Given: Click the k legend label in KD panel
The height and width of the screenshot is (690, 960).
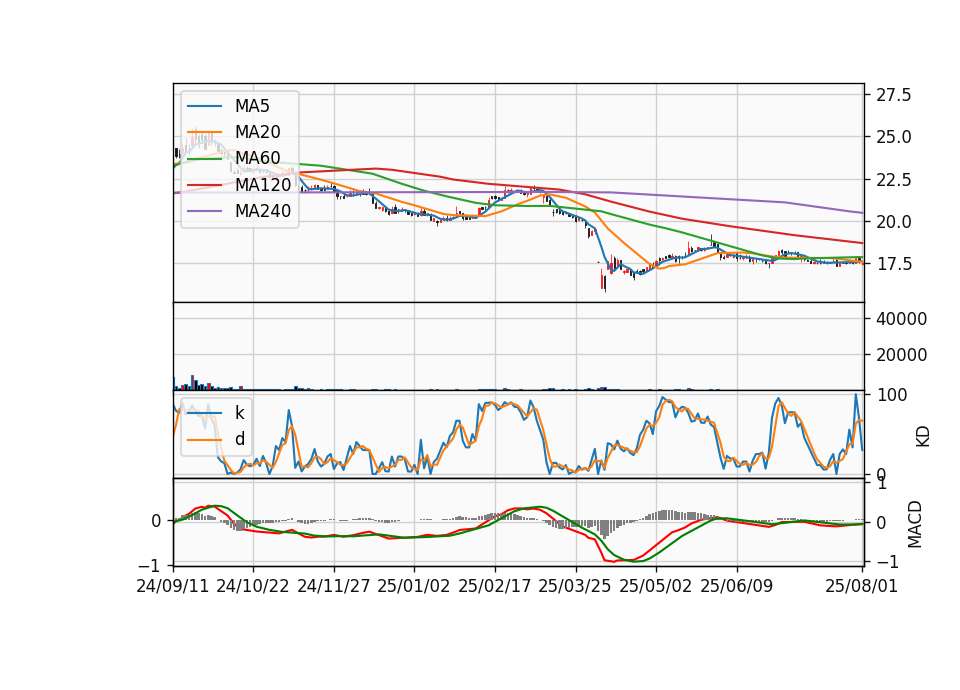Looking at the screenshot, I should (239, 413).
